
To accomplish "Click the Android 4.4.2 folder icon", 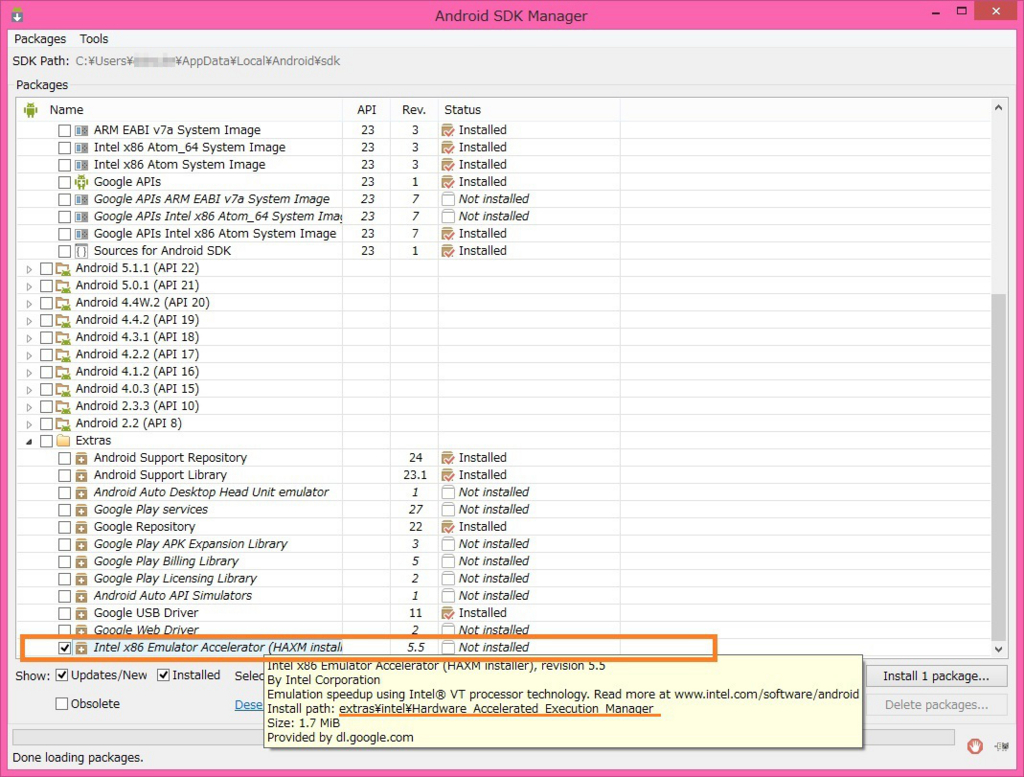I will (x=63, y=320).
